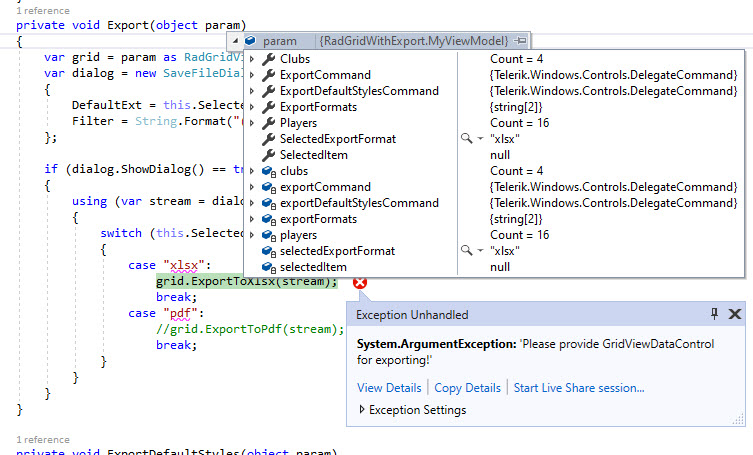Click the wrench icon beside ExportFormats
Screen dimensions: 753x455
point(268,107)
